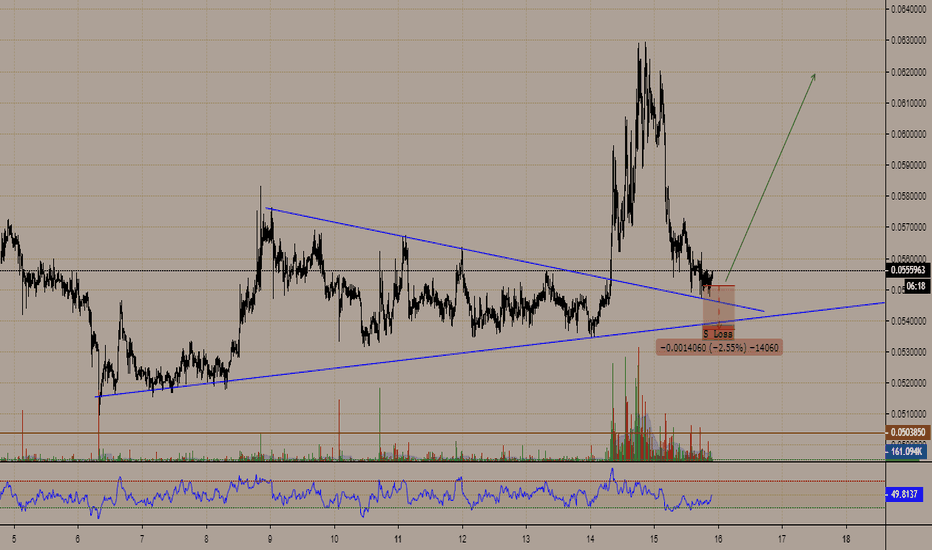932x550 pixels.
Task: Click date 7 on the time axis
Action: click(142, 539)
